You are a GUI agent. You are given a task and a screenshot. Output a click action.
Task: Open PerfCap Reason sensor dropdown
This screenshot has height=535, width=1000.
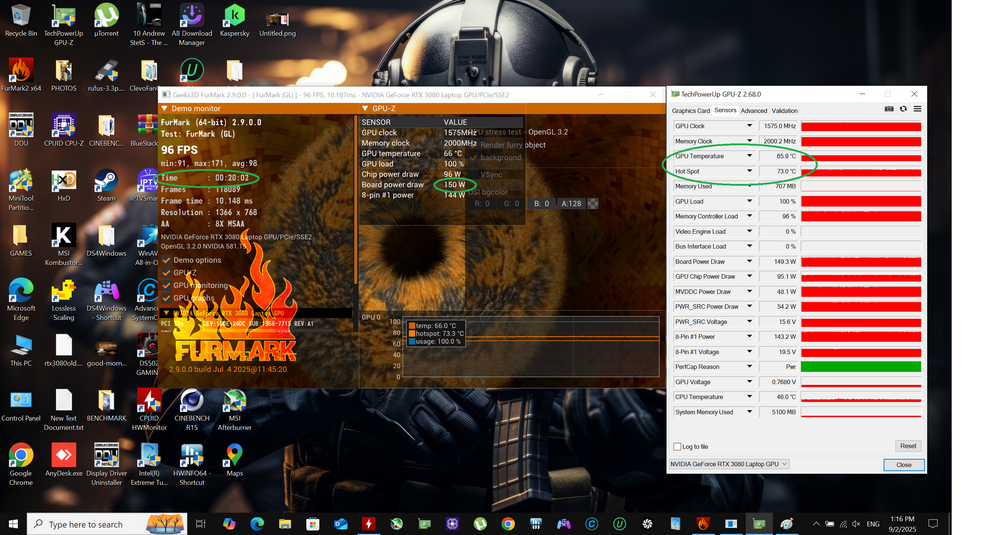coord(749,367)
